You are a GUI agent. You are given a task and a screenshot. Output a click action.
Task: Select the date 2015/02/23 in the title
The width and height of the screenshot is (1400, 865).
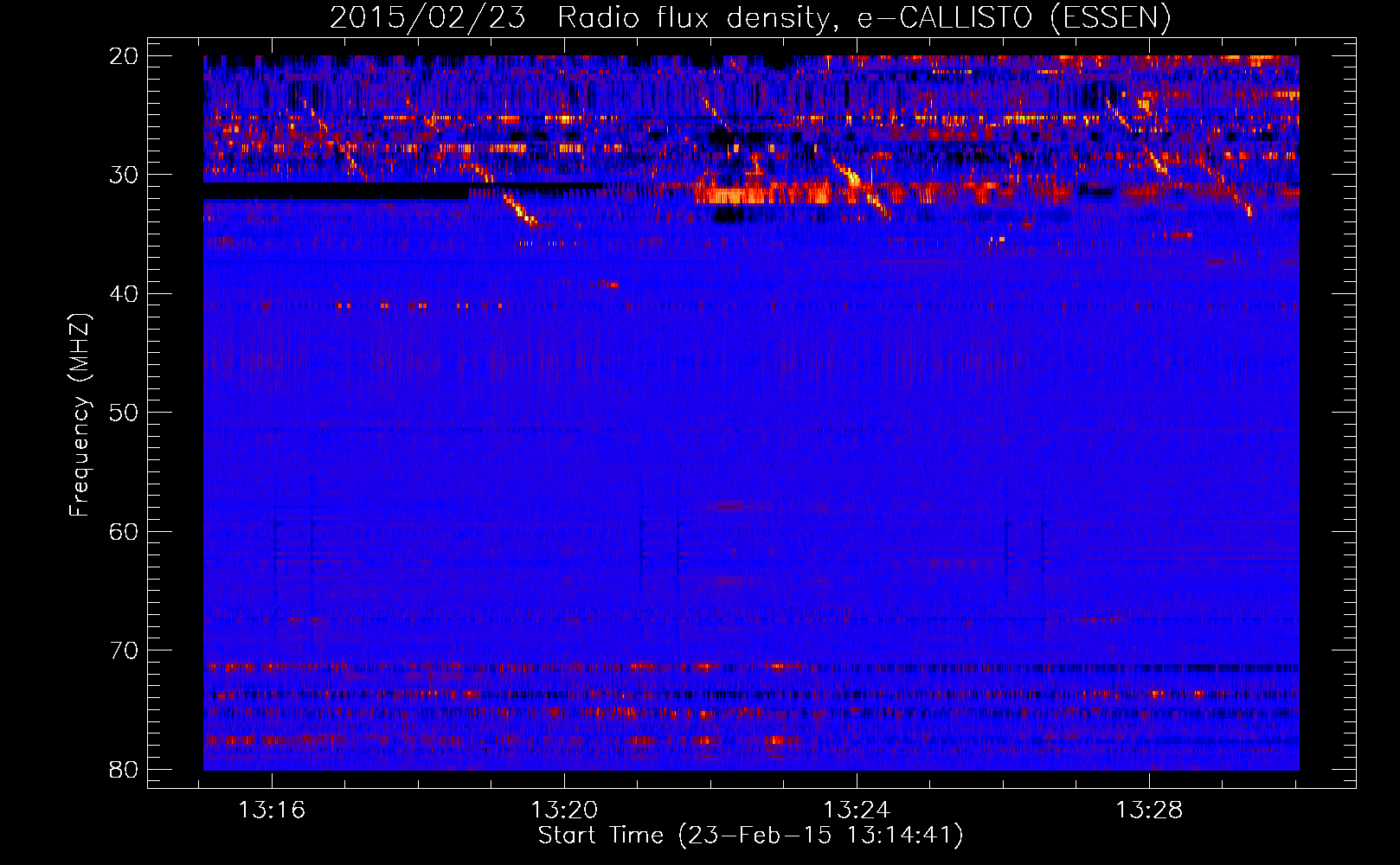[x=427, y=18]
